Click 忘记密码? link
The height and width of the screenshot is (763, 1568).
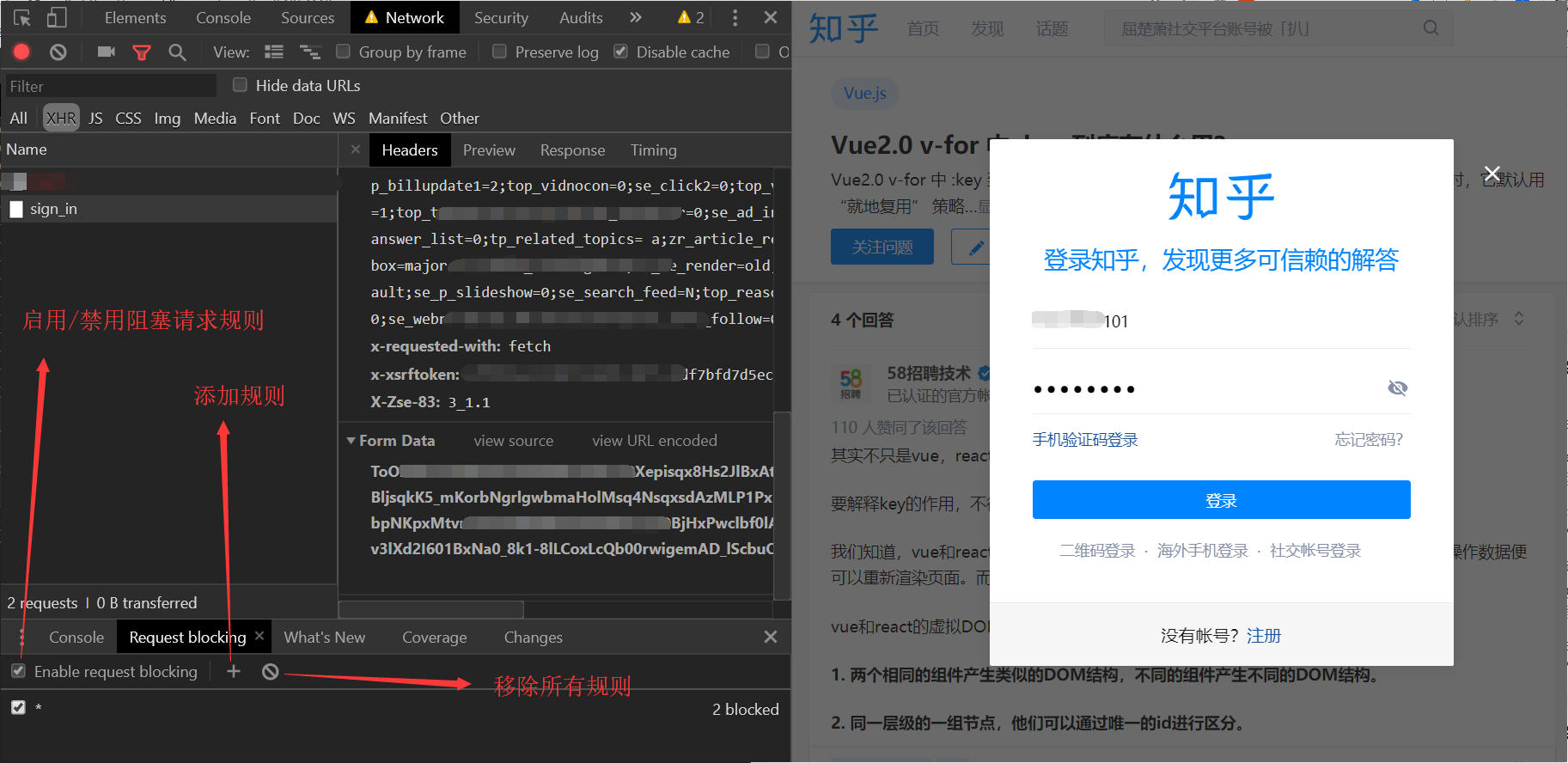(x=1369, y=439)
